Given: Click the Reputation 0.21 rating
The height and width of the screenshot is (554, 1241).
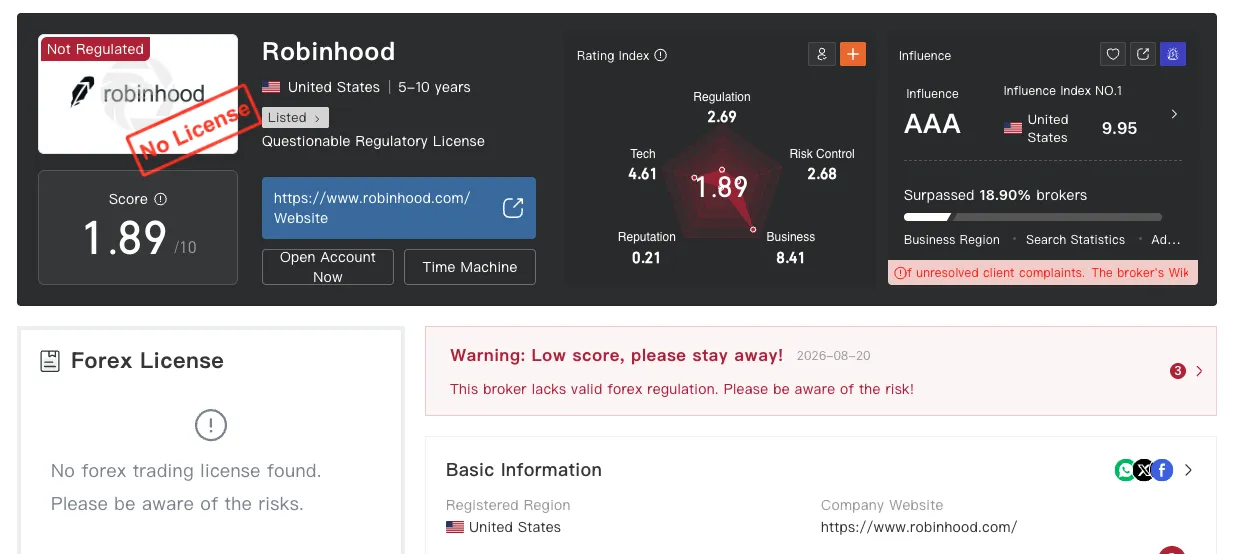Looking at the screenshot, I should pyautogui.click(x=647, y=247).
